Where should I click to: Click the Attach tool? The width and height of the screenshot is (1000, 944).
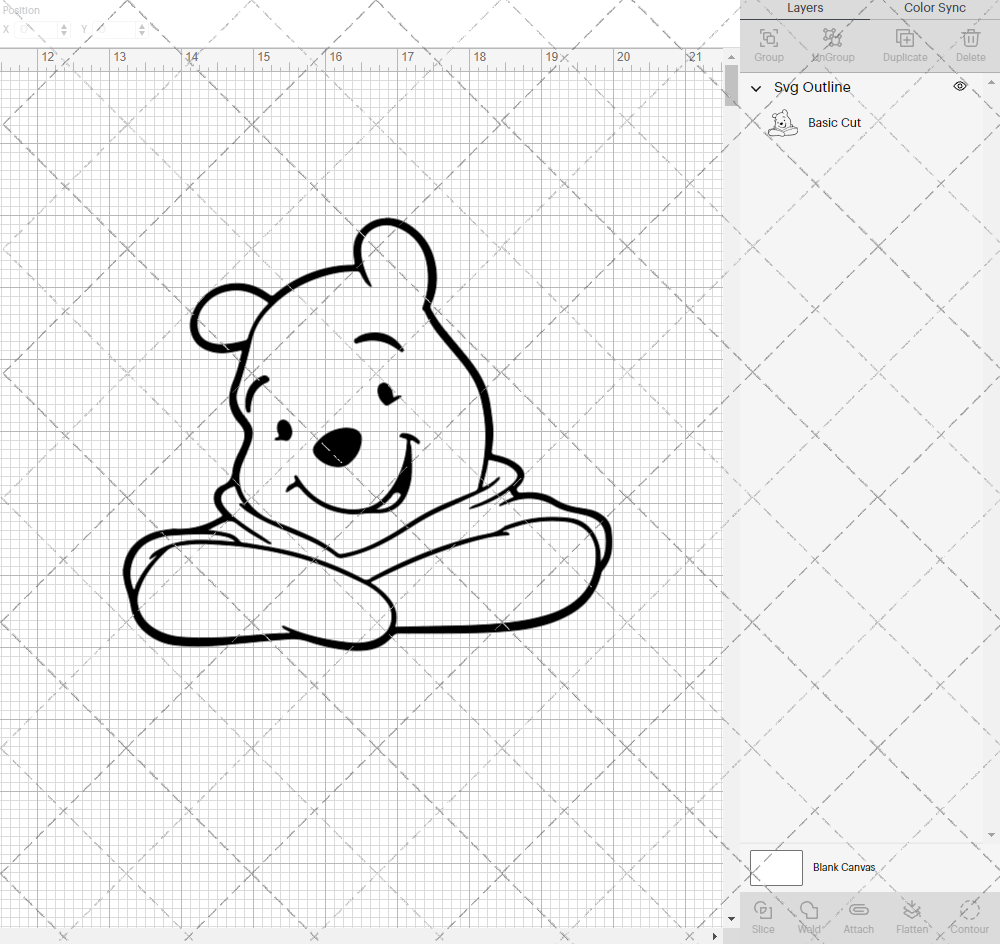click(x=858, y=917)
